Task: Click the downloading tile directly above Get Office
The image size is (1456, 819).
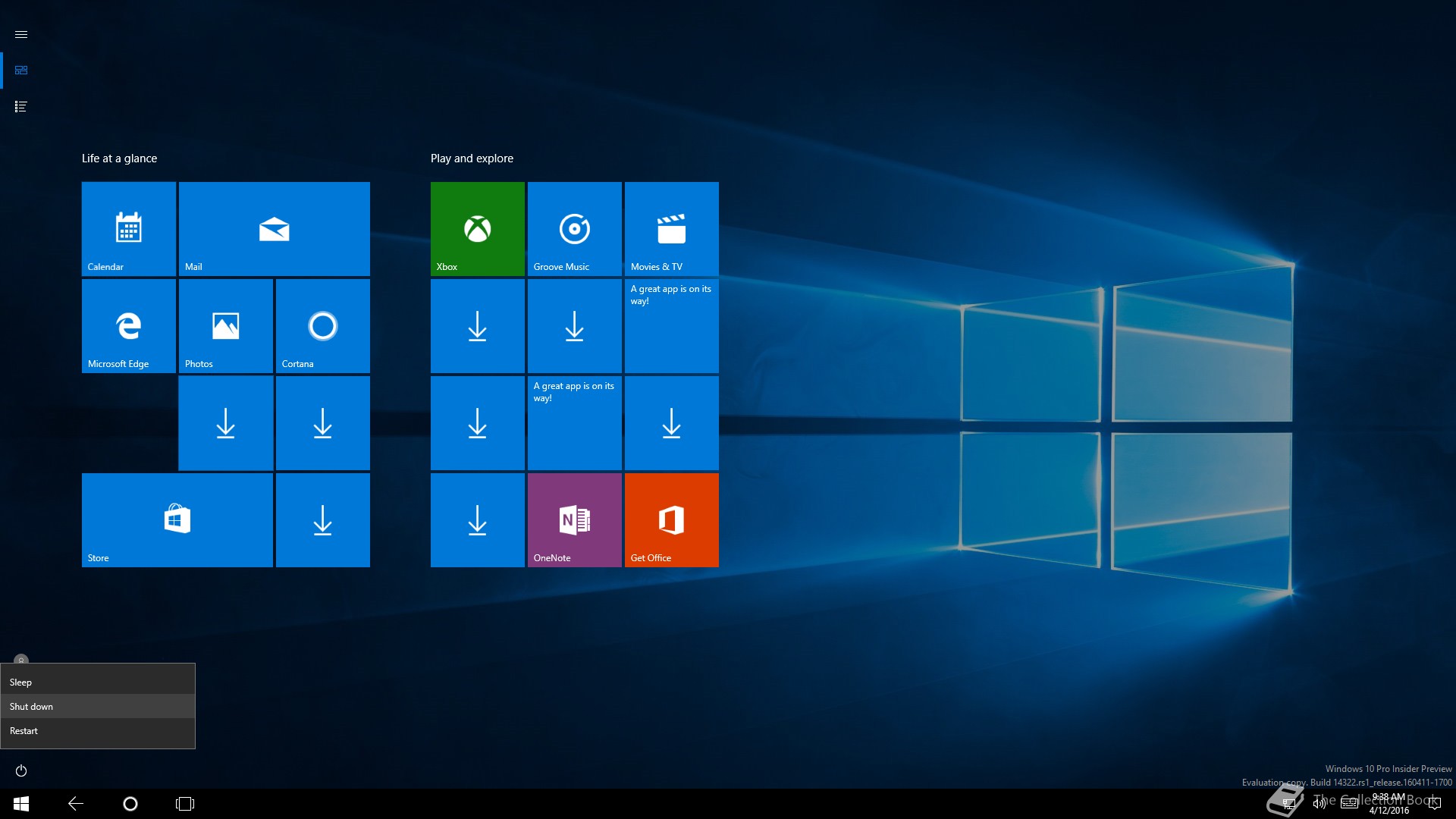Action: click(672, 423)
